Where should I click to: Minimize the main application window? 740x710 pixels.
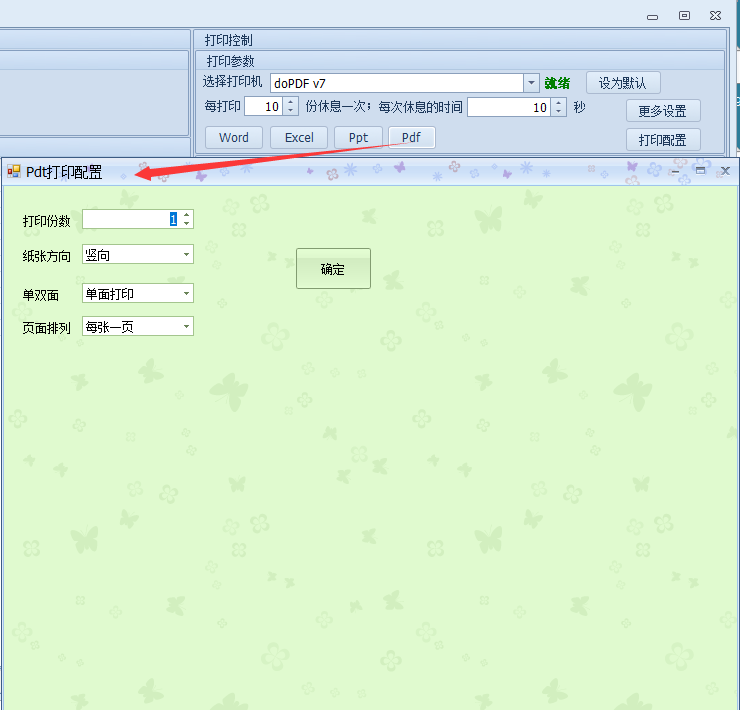coord(653,17)
